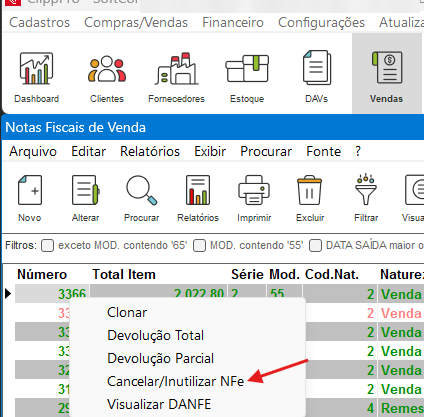424x417 pixels.
Task: Click the Total Item column header
Action: pos(124,275)
